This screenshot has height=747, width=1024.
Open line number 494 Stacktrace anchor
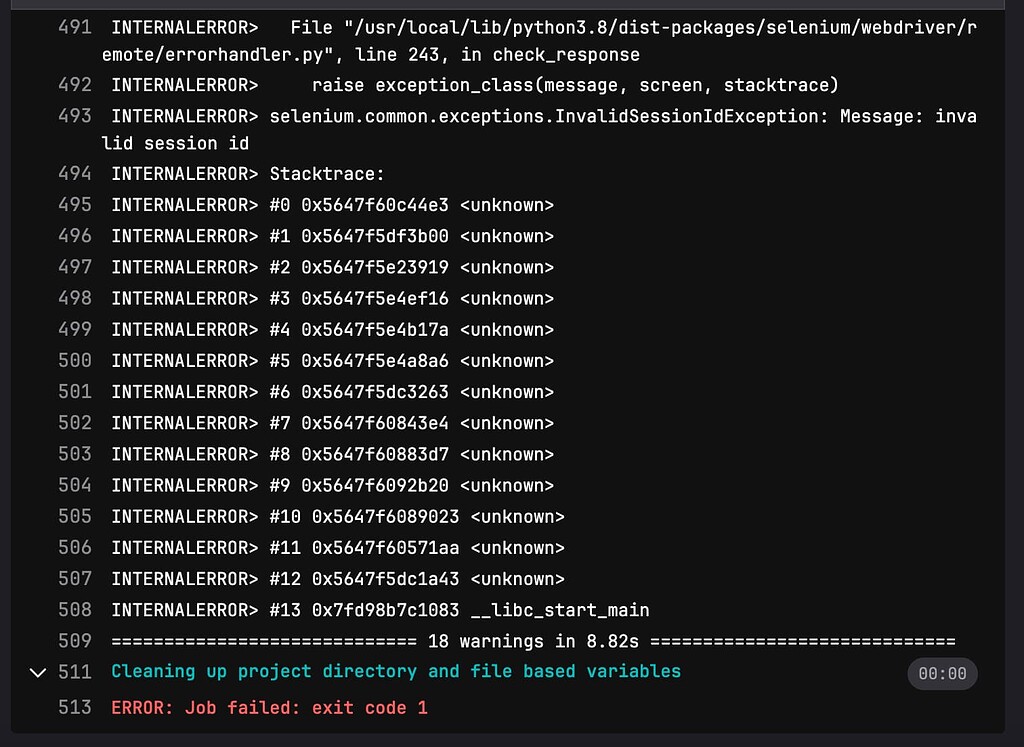pyautogui.click(x=75, y=174)
